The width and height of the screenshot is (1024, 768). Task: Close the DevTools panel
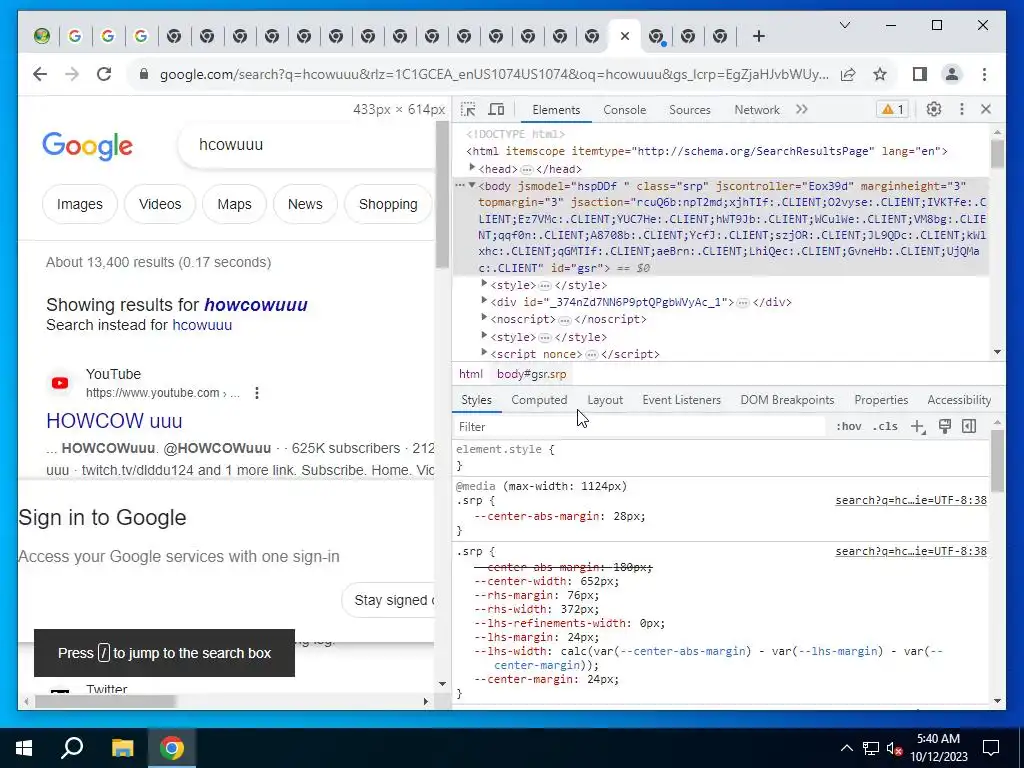[x=986, y=109]
